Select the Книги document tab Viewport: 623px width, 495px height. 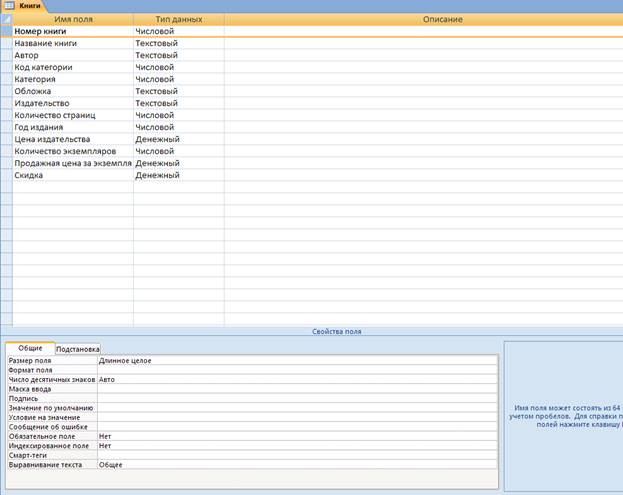point(29,6)
